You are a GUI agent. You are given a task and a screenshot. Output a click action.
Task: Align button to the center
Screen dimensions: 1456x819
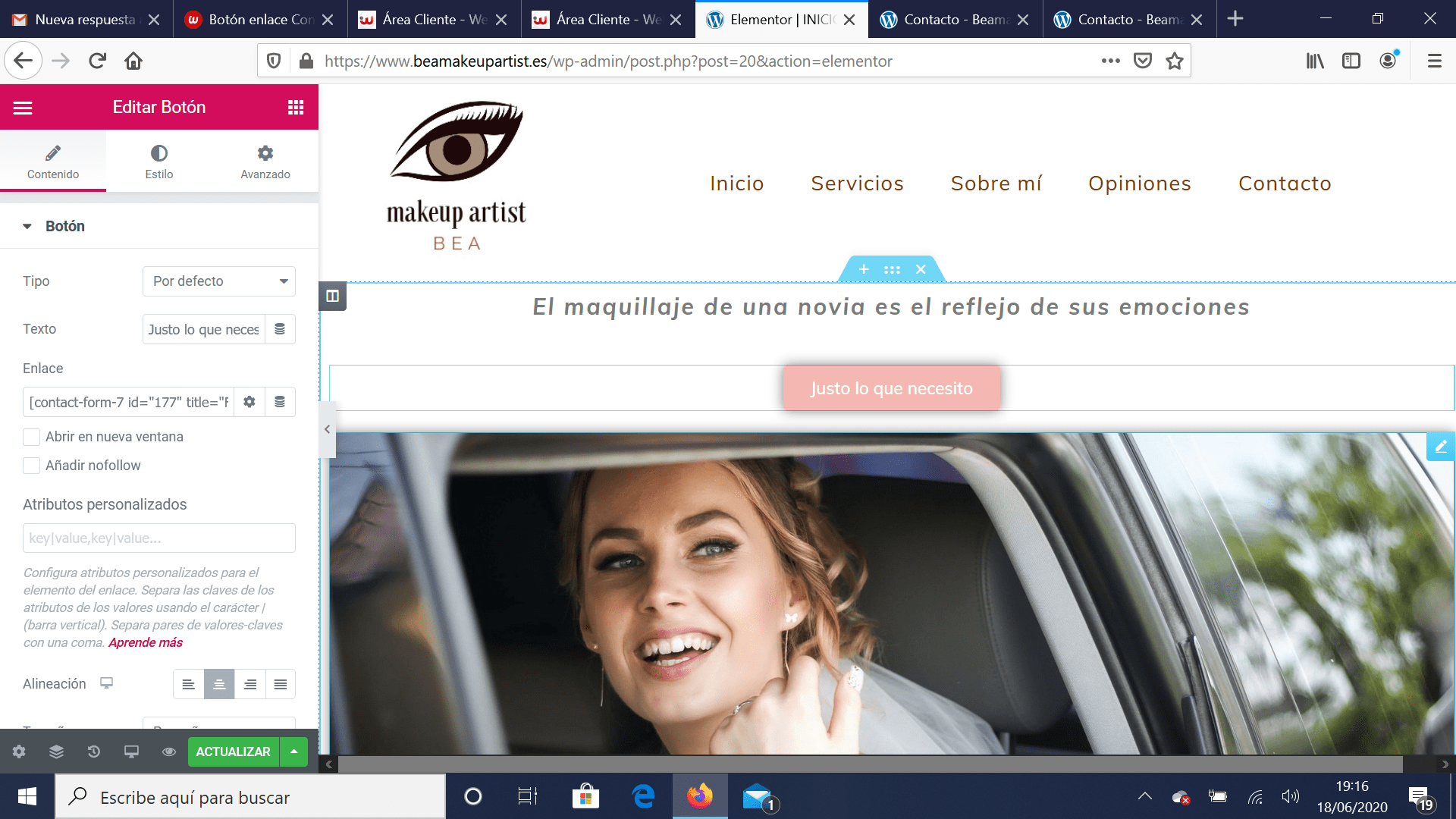(219, 684)
